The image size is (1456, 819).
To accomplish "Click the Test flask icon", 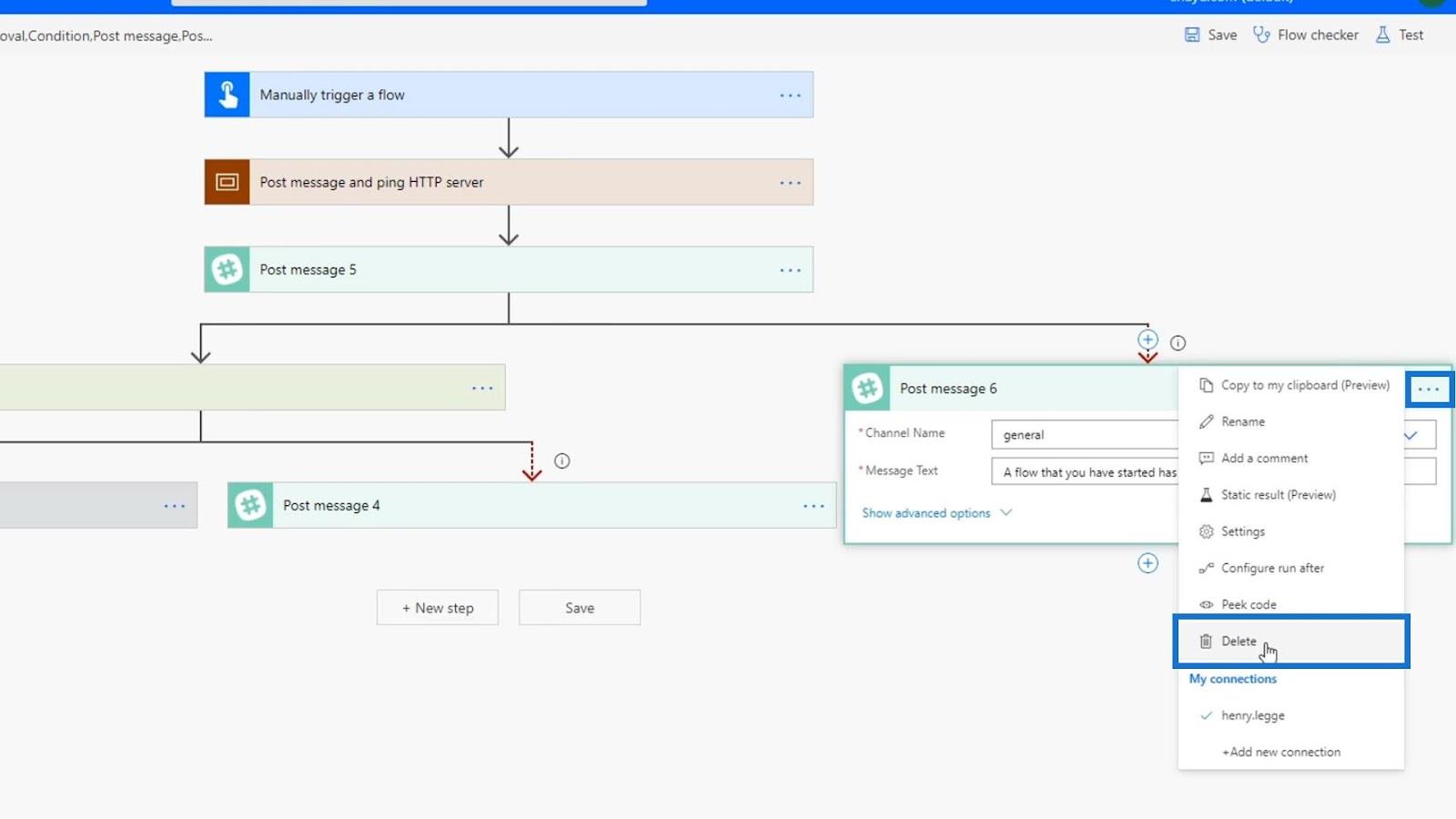I will coord(1382,35).
